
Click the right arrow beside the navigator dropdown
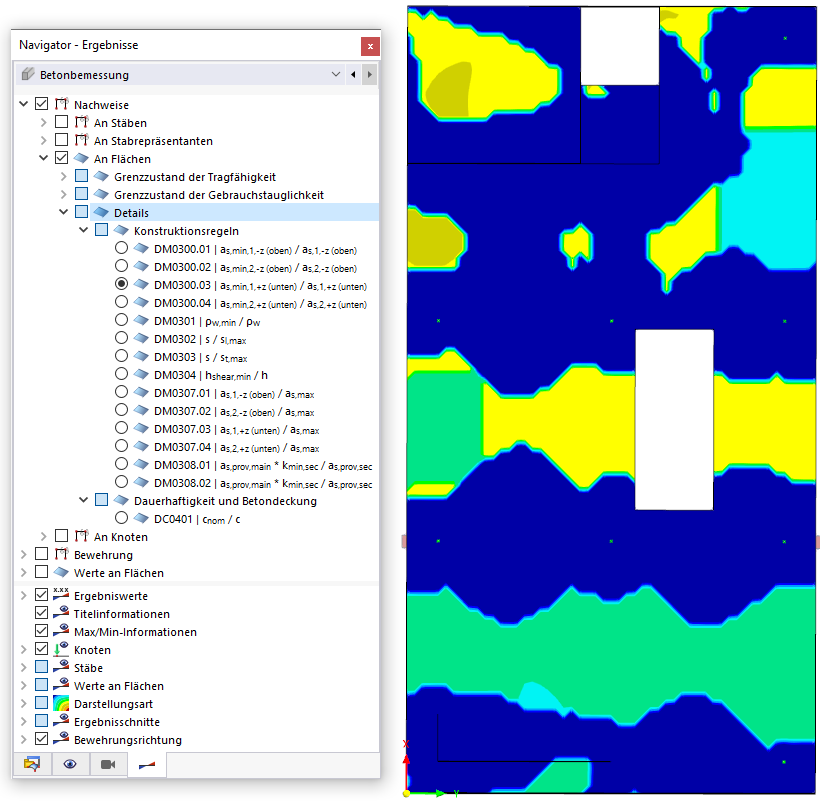coord(371,73)
